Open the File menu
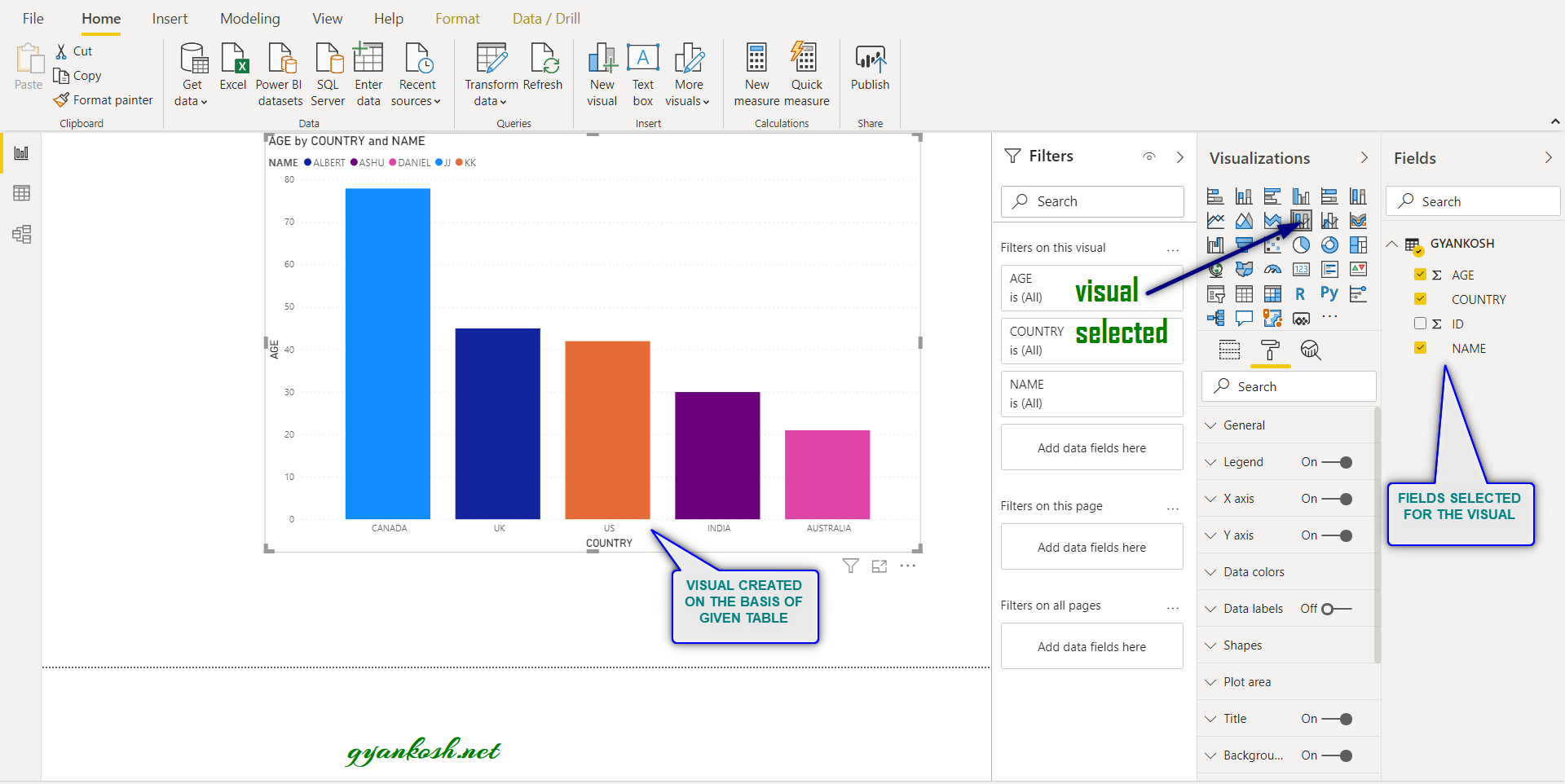 pyautogui.click(x=33, y=19)
